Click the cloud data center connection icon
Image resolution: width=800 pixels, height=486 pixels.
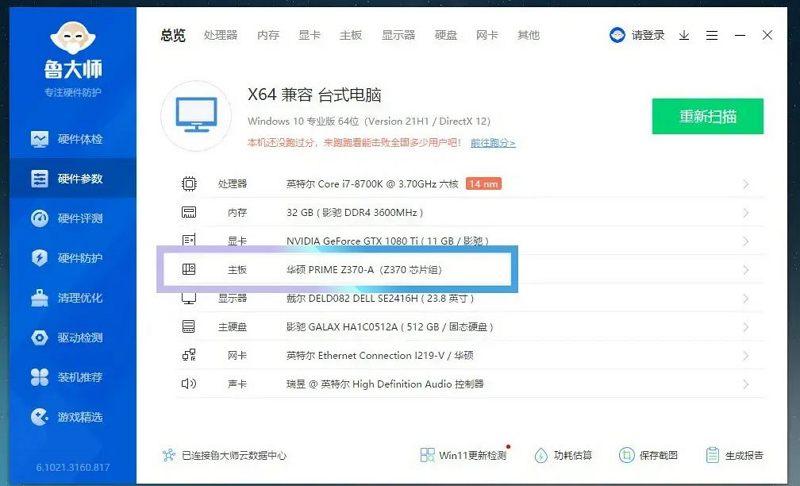click(169, 455)
